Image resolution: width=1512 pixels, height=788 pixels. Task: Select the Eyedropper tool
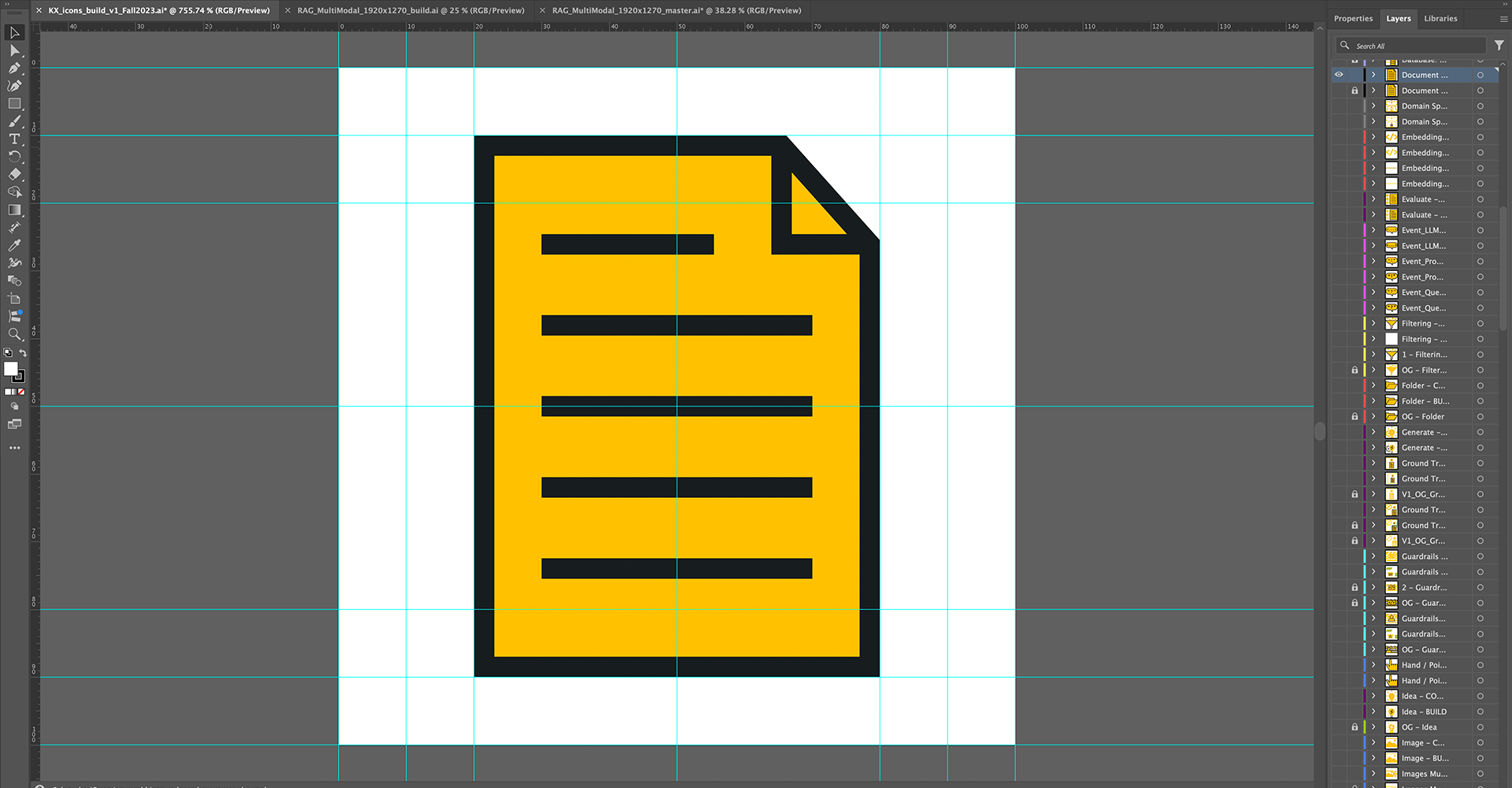[x=14, y=245]
